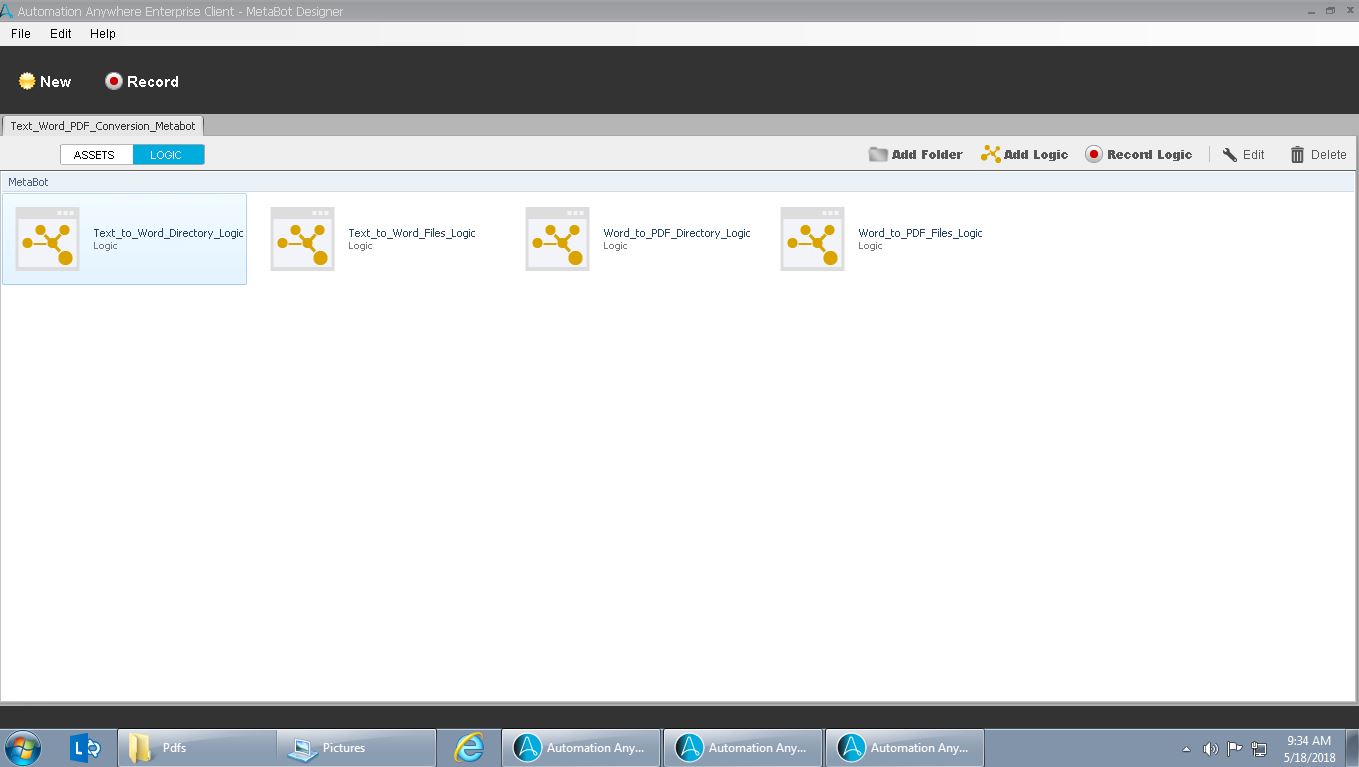This screenshot has width=1359, height=767.
Task: Open the Edit menu
Action: point(61,33)
